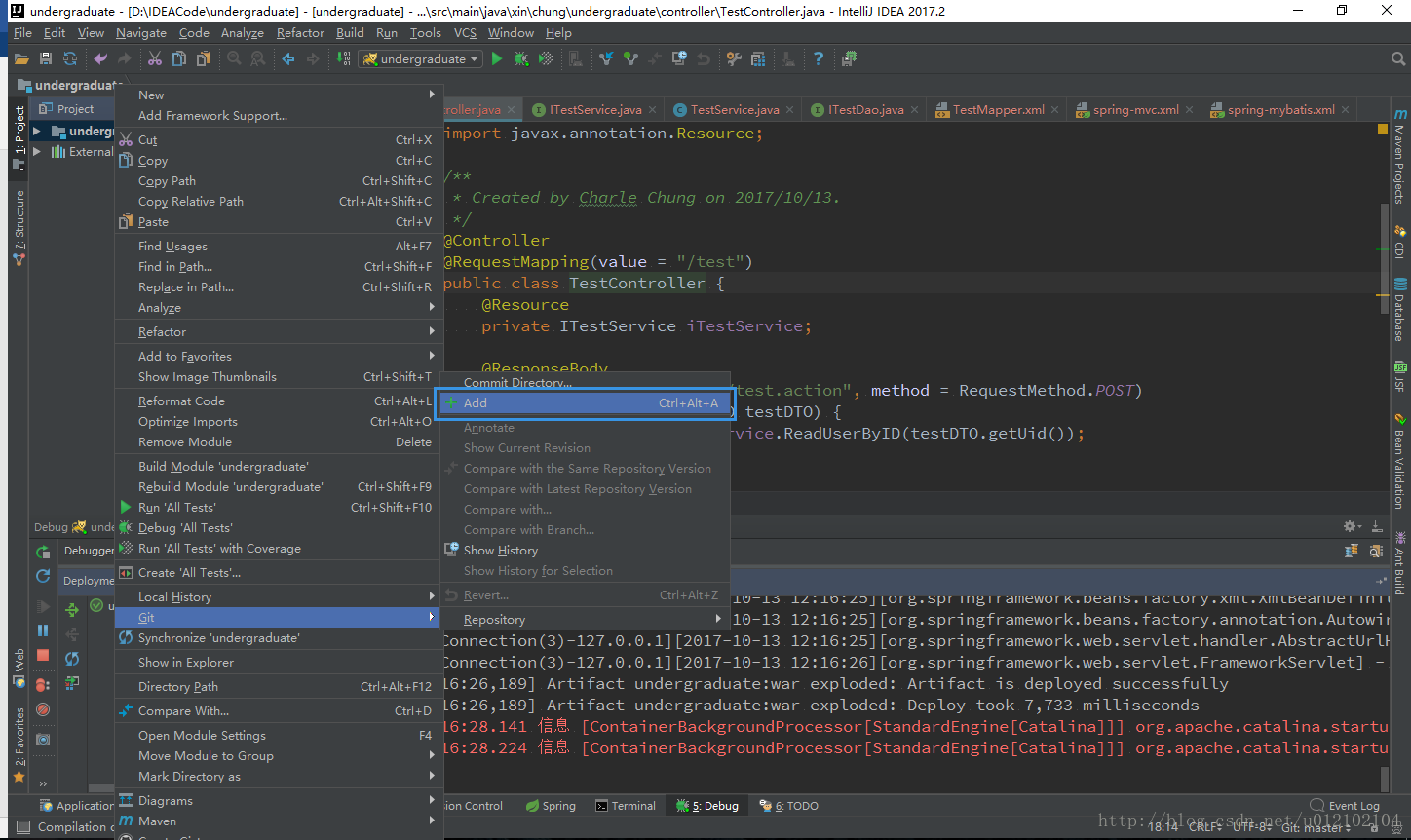1411x840 pixels.
Task: Toggle Database side tool window
Action: (1400, 311)
